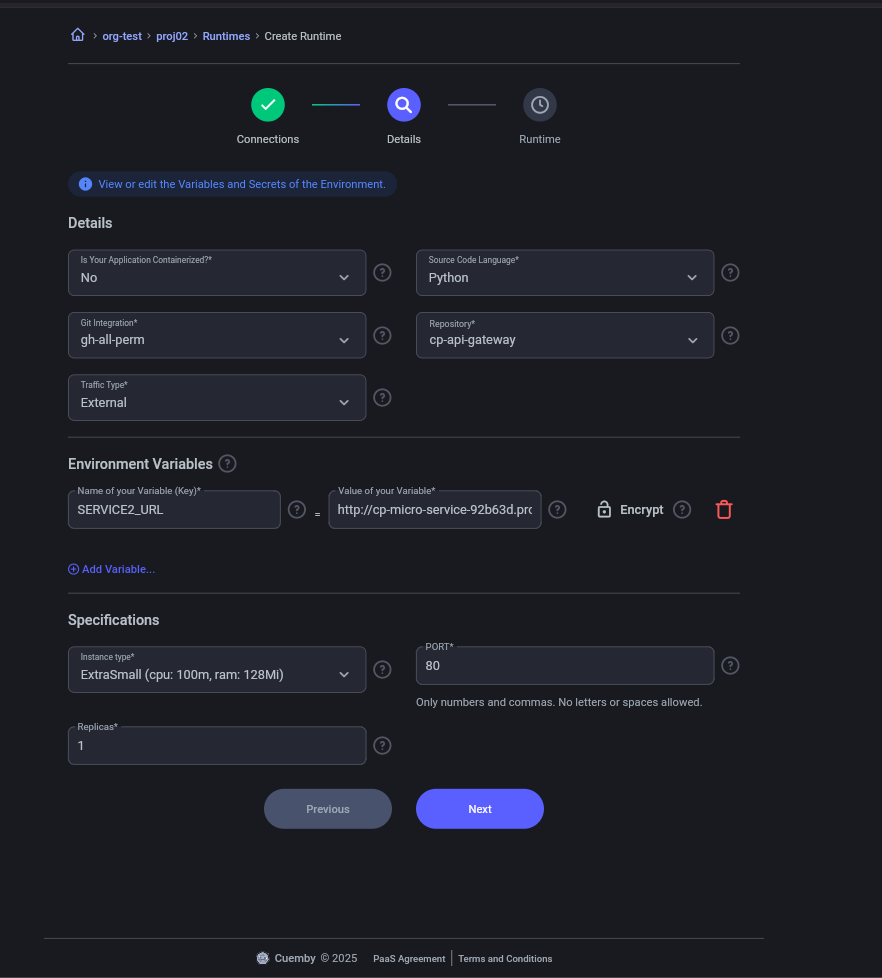Go back to the Connections step
Image resolution: width=882 pixels, height=978 pixels.
[267, 104]
